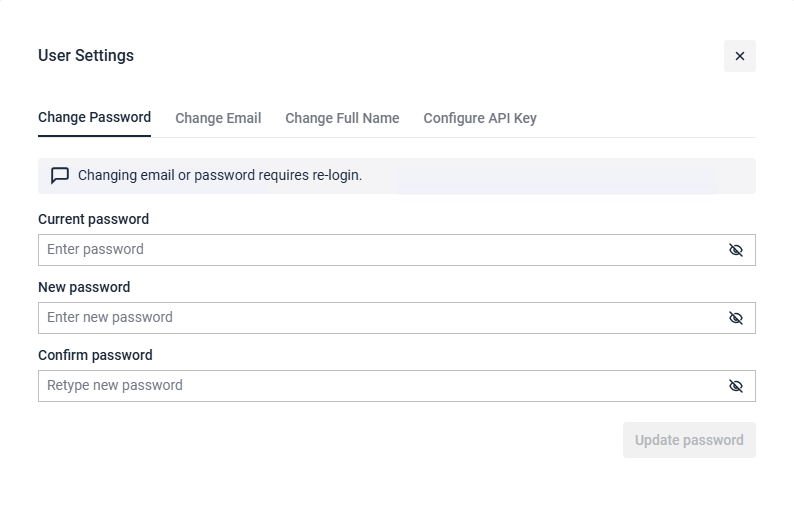Click the blank area of the notice banner
794x528 pixels.
(x=560, y=176)
